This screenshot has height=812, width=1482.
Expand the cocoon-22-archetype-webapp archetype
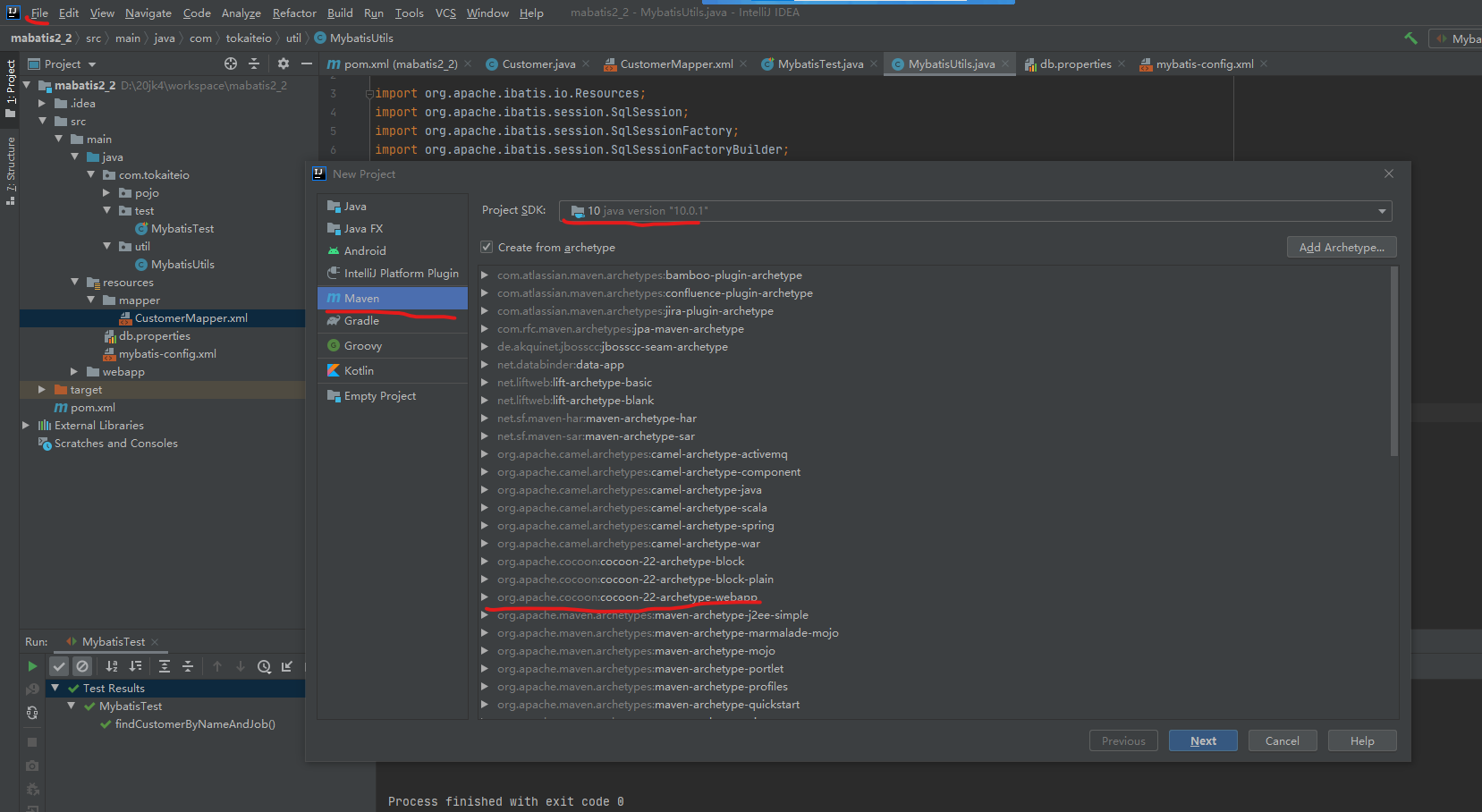pyautogui.click(x=485, y=597)
